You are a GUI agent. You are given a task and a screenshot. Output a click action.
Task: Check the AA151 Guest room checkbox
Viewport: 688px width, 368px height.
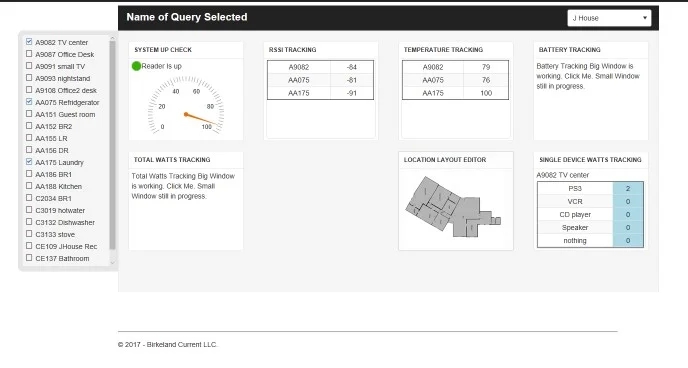[29, 114]
